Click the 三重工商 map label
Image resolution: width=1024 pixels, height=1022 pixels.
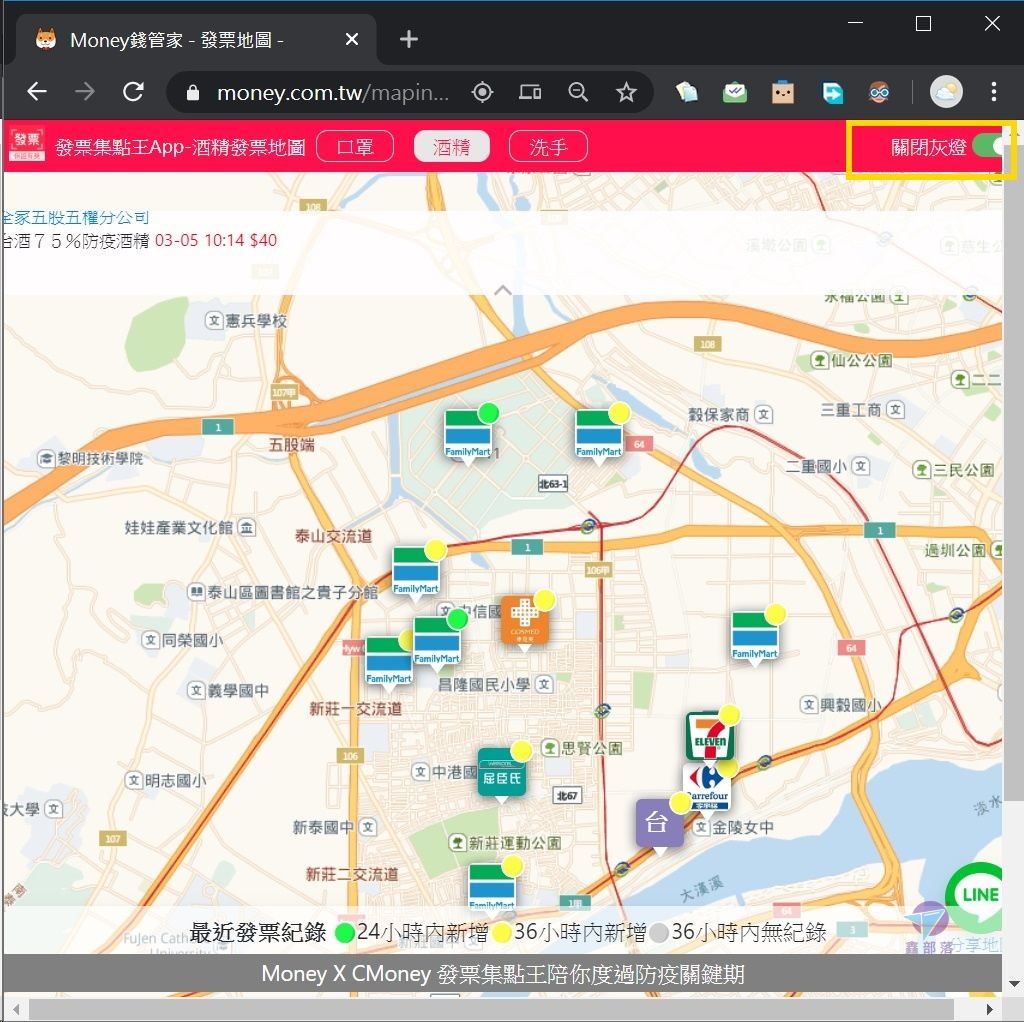tap(862, 410)
